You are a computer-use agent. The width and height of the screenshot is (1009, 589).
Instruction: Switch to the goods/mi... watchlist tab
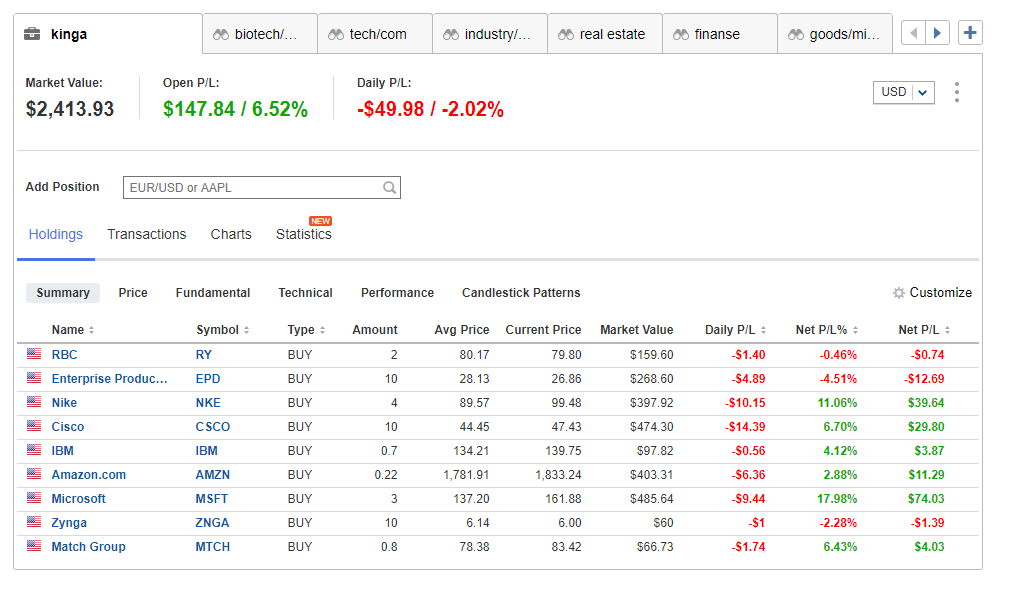(835, 34)
